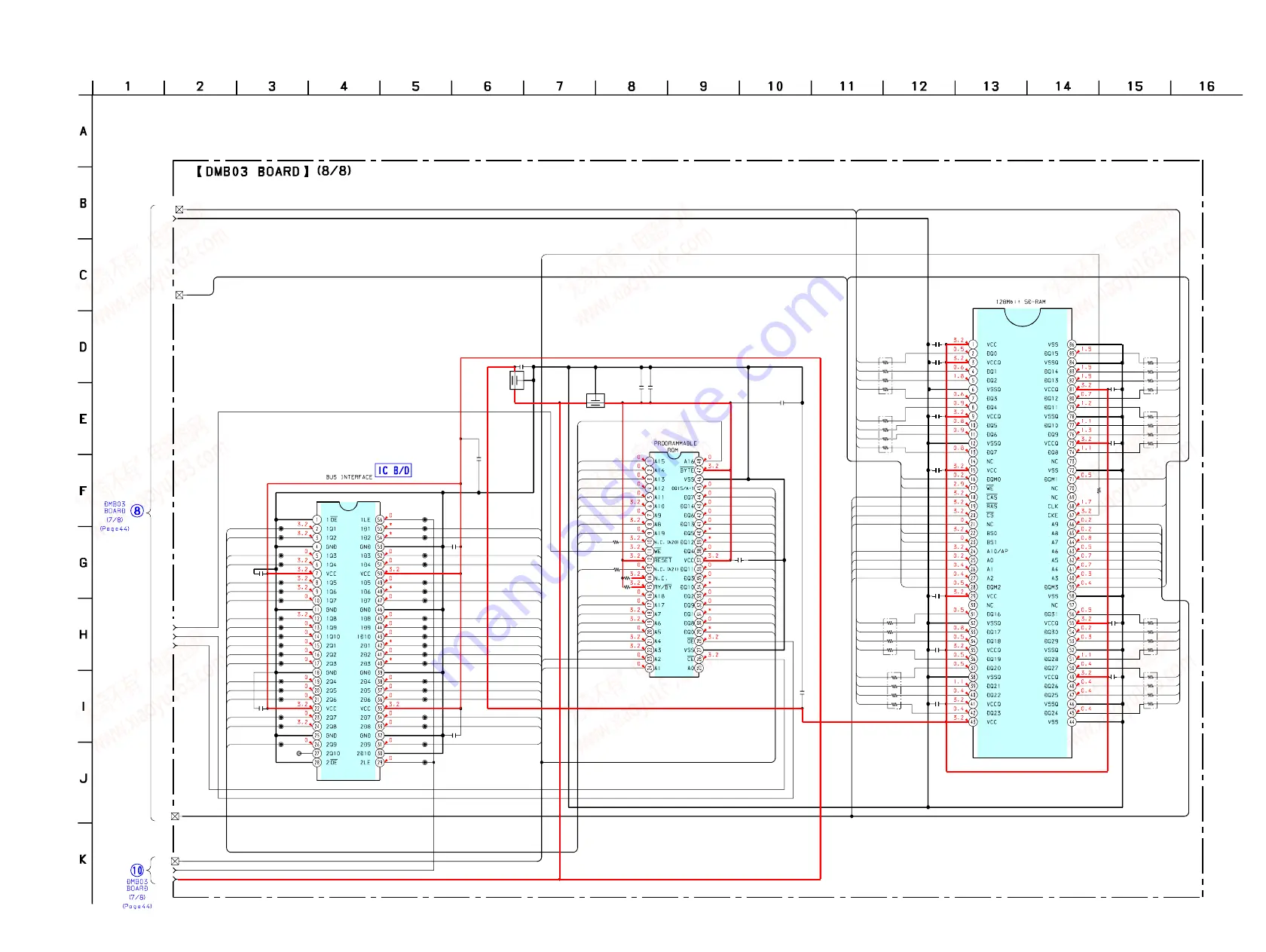
Task: Click the RY/BY pin on Programmable ROM
Action: [x=662, y=587]
